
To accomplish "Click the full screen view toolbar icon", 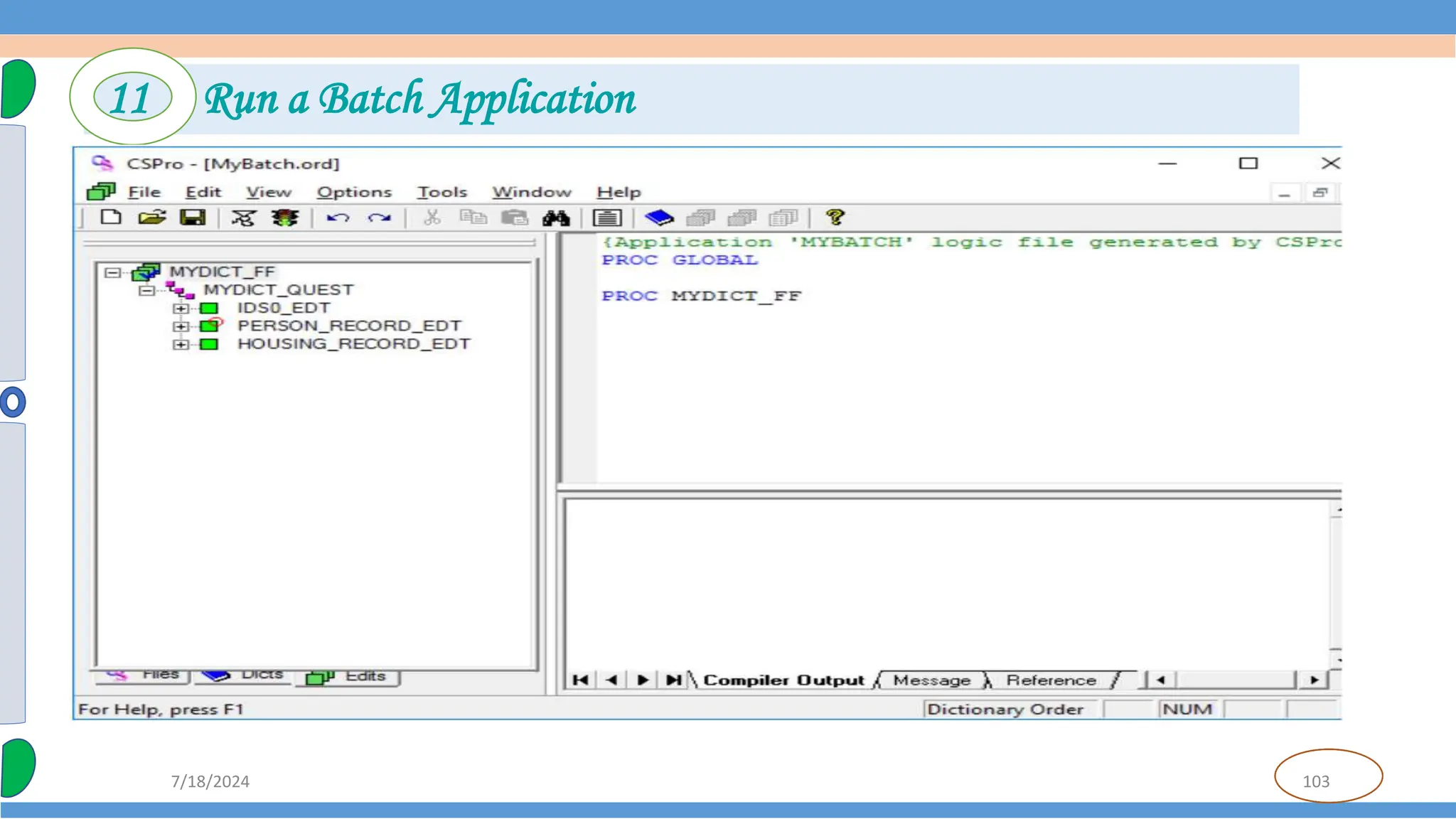I will click(607, 218).
